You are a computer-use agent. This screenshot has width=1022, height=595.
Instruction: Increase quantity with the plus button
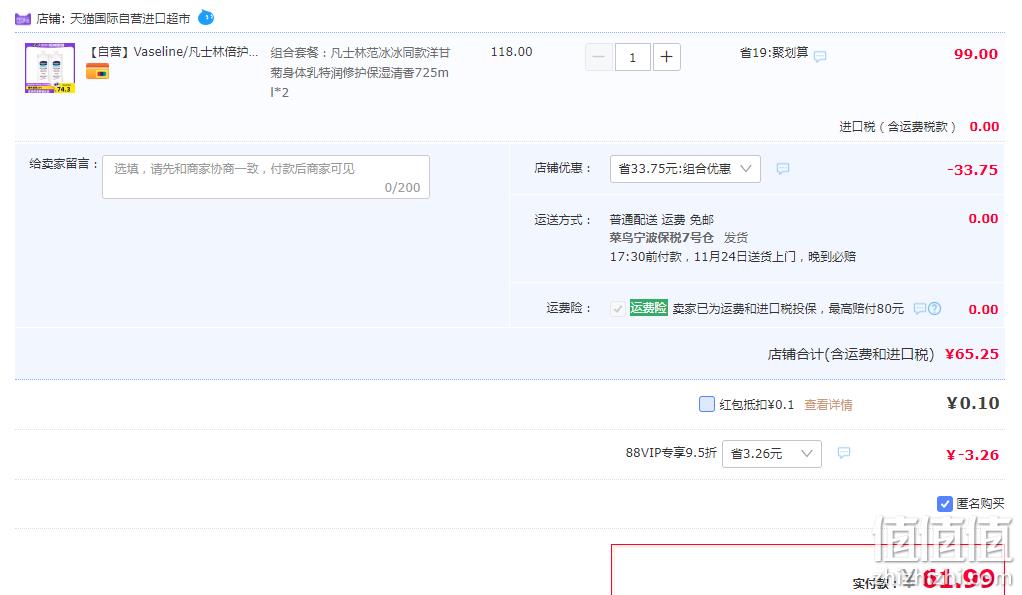coord(666,57)
